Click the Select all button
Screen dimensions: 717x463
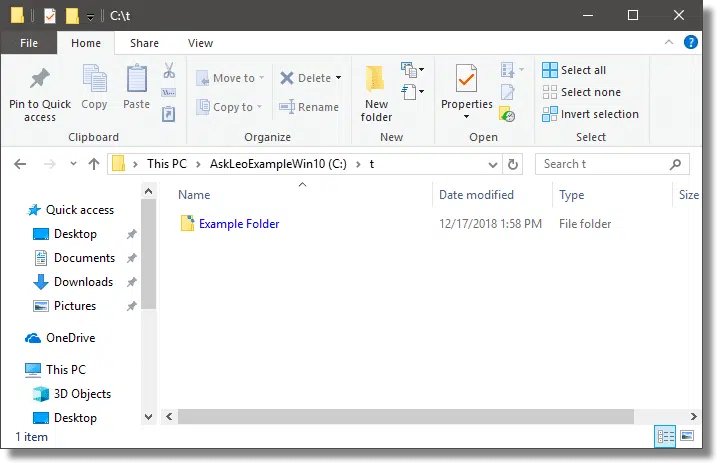click(574, 70)
